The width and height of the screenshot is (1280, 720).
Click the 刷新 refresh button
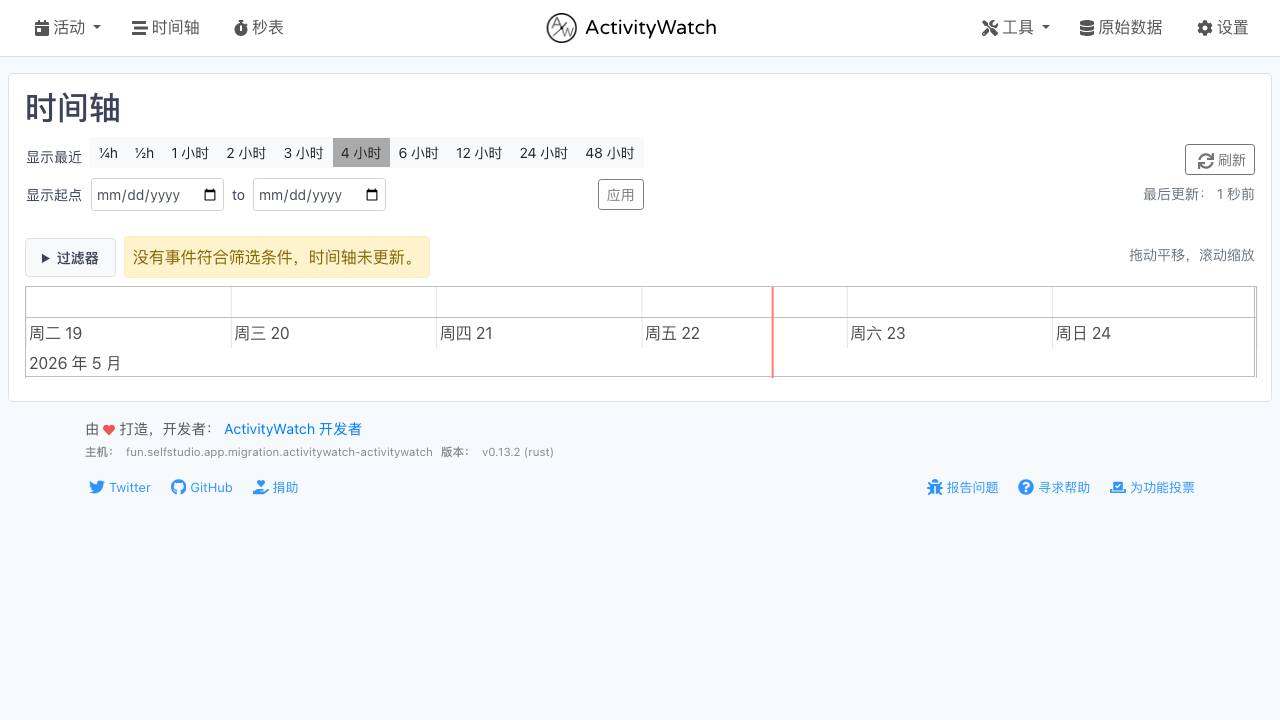click(x=1220, y=160)
